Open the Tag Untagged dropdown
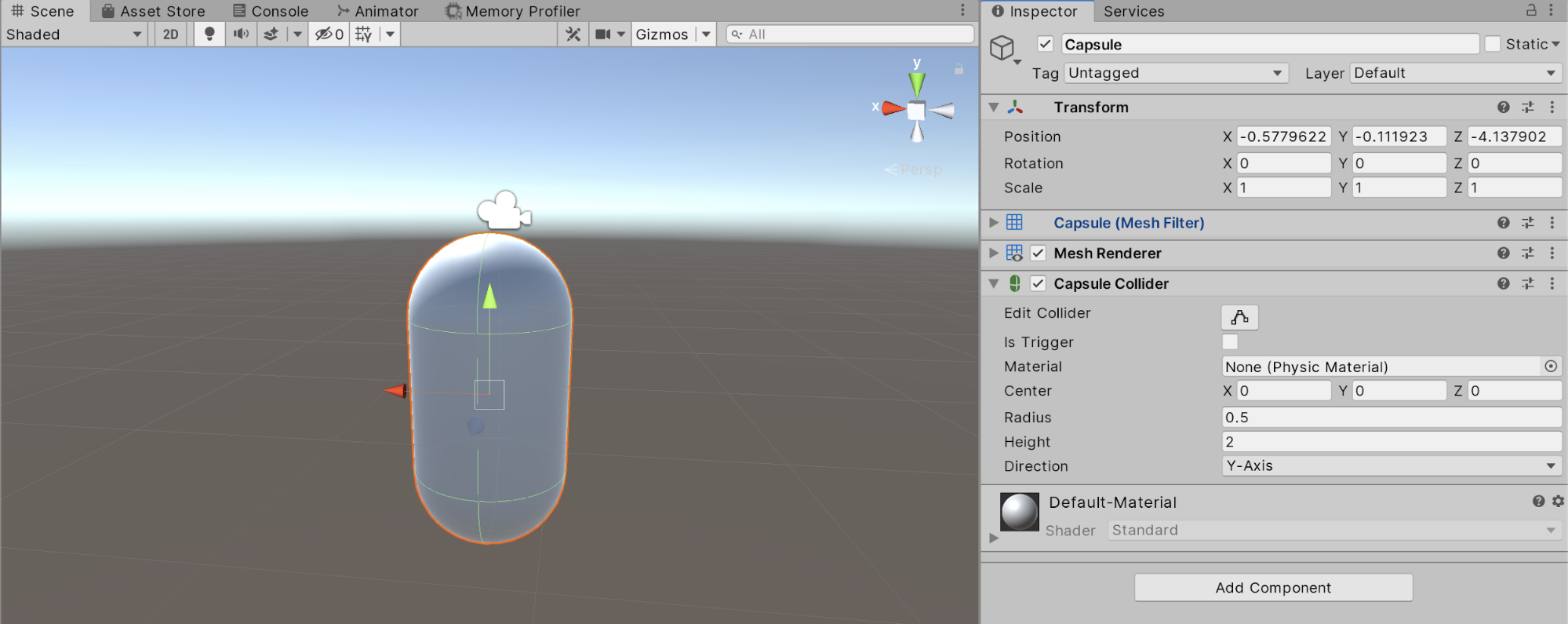Viewport: 1568px width, 624px height. point(1176,73)
